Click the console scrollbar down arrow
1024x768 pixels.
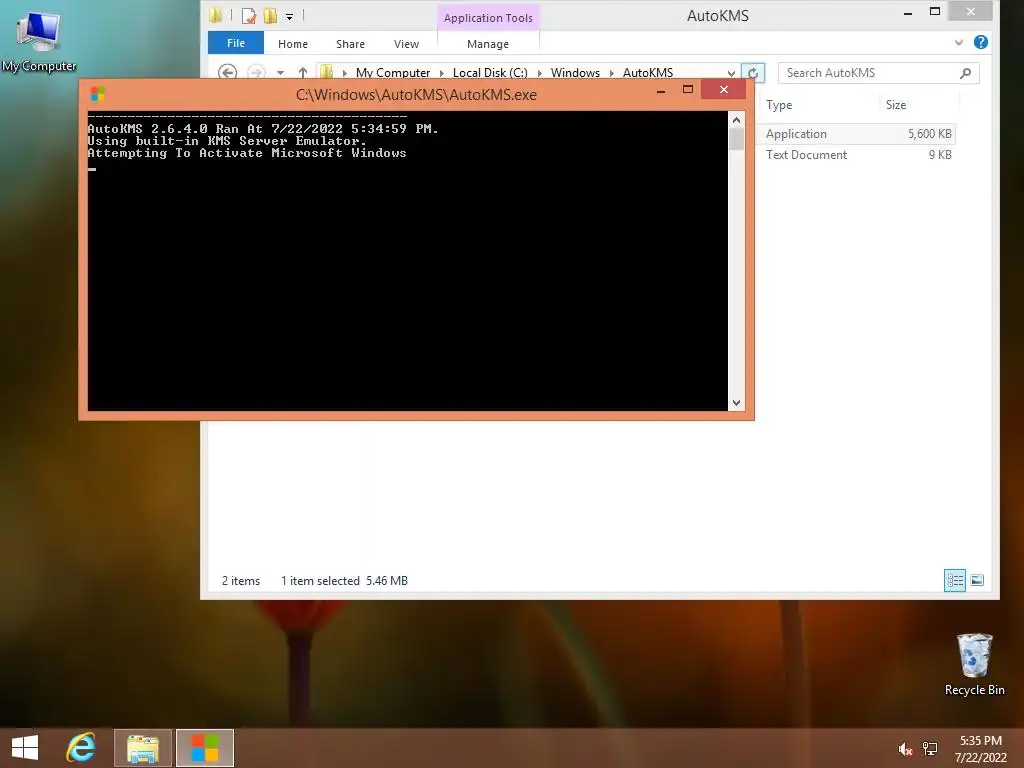(x=736, y=402)
